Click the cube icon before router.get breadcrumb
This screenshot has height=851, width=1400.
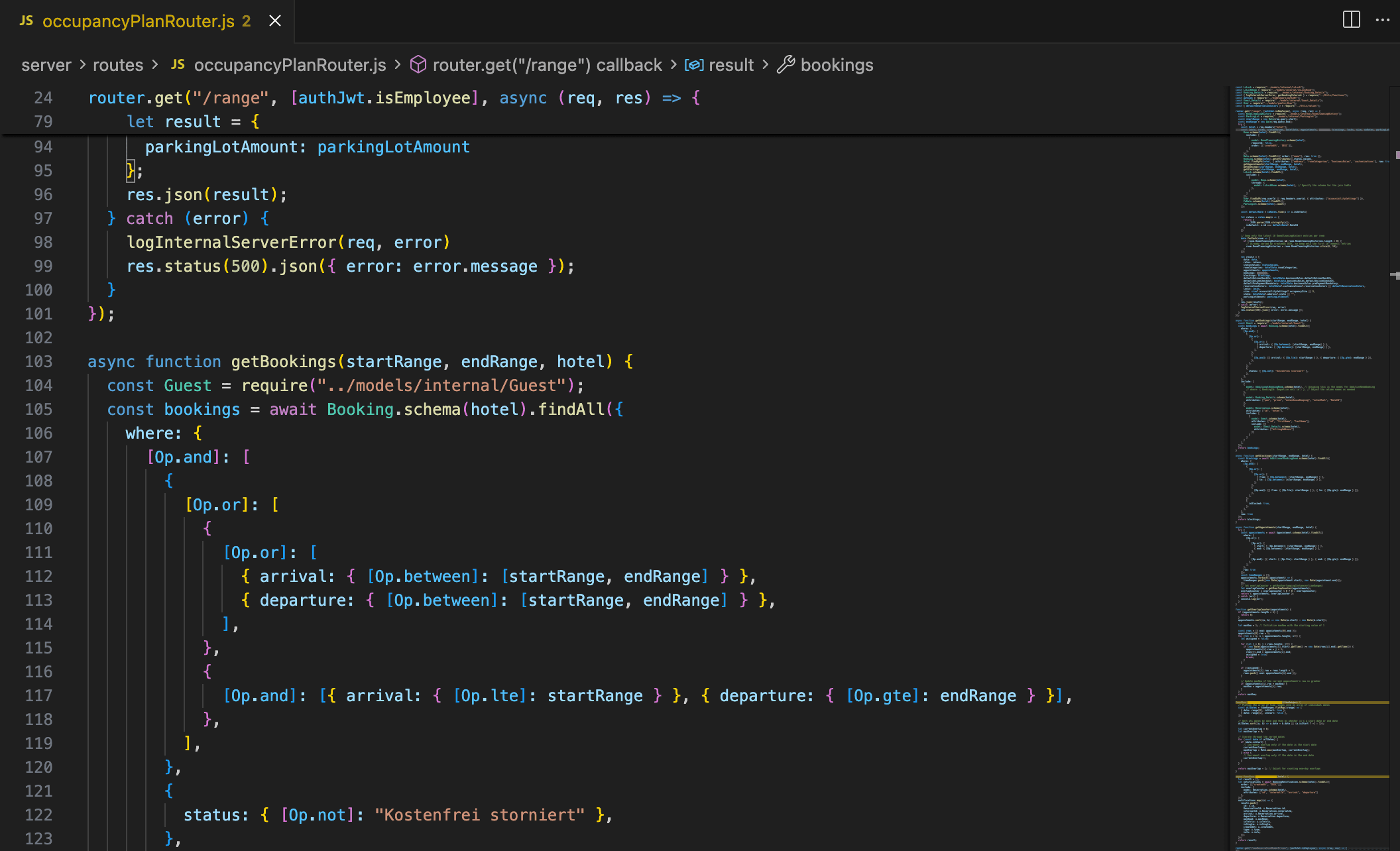[418, 64]
